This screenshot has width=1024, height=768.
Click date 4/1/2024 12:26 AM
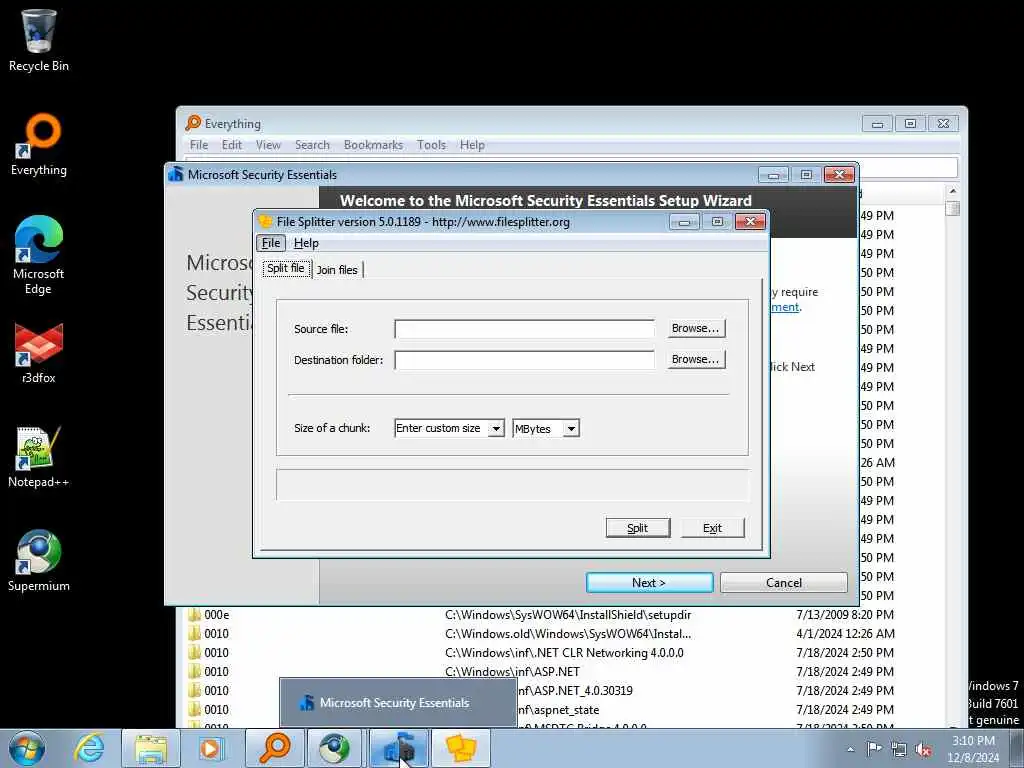tap(845, 633)
